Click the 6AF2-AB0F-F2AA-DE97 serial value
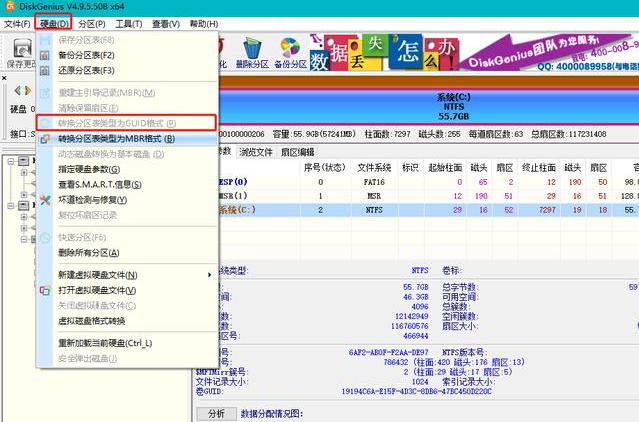639x422 pixels. click(388, 352)
